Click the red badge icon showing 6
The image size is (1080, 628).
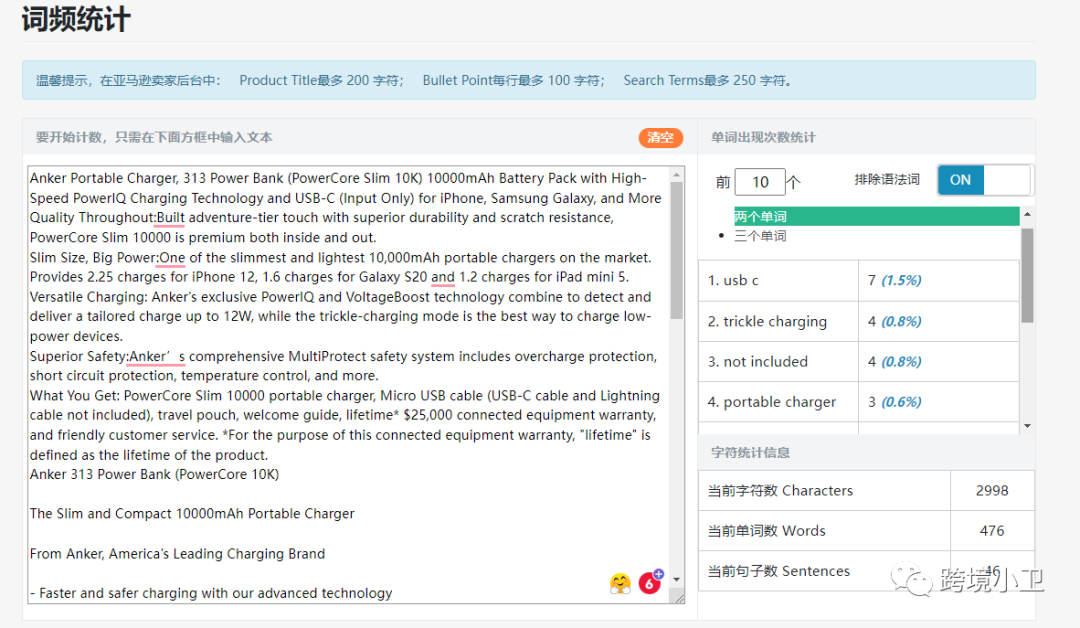(x=650, y=583)
